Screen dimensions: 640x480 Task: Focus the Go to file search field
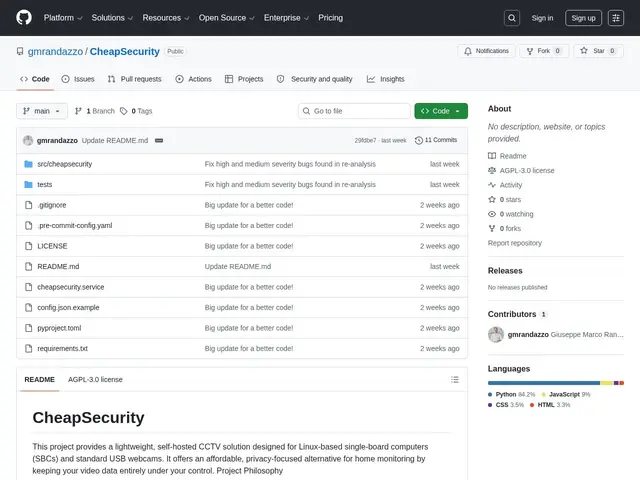[x=354, y=111]
